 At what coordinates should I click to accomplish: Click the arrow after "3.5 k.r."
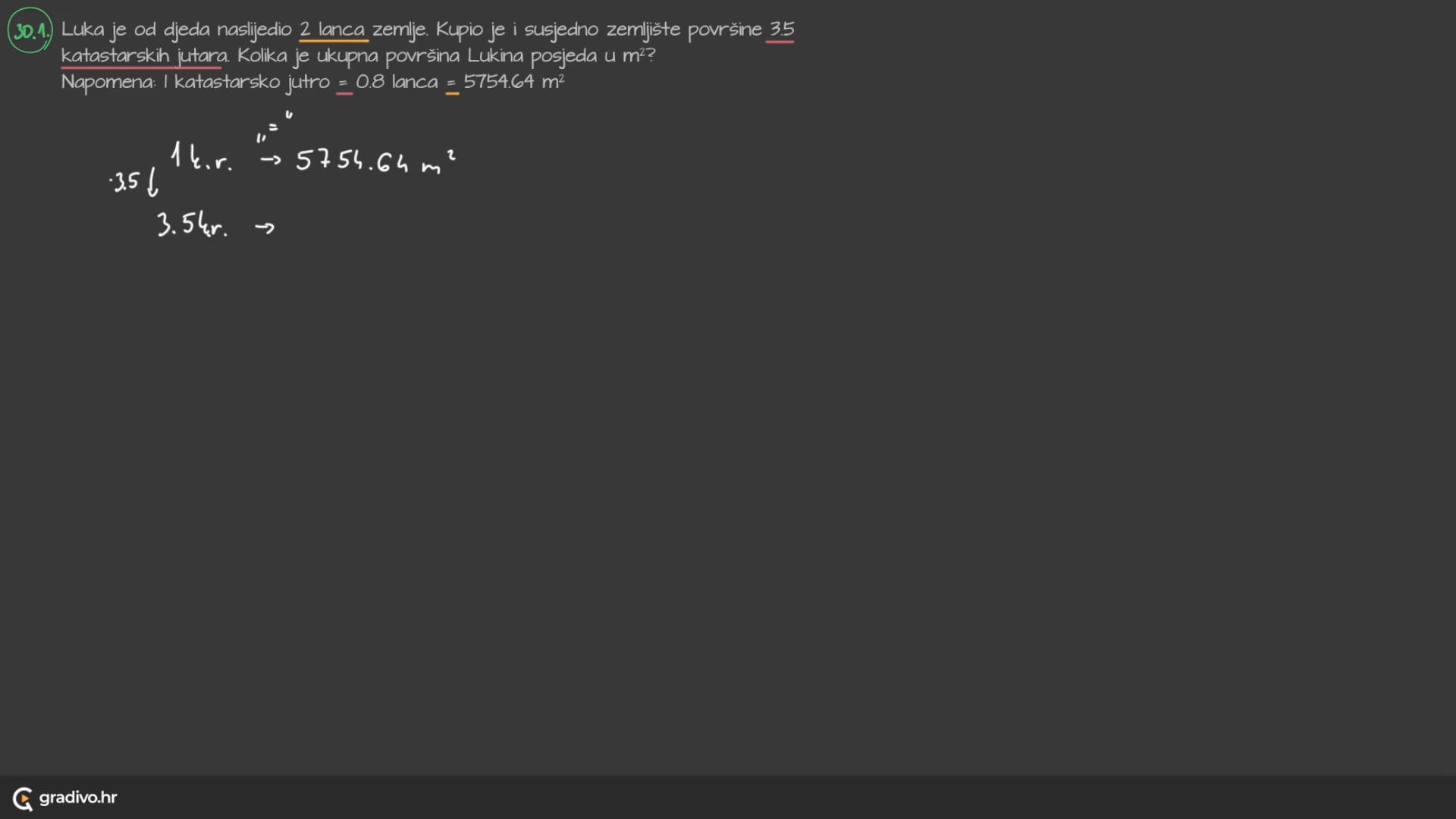(265, 227)
